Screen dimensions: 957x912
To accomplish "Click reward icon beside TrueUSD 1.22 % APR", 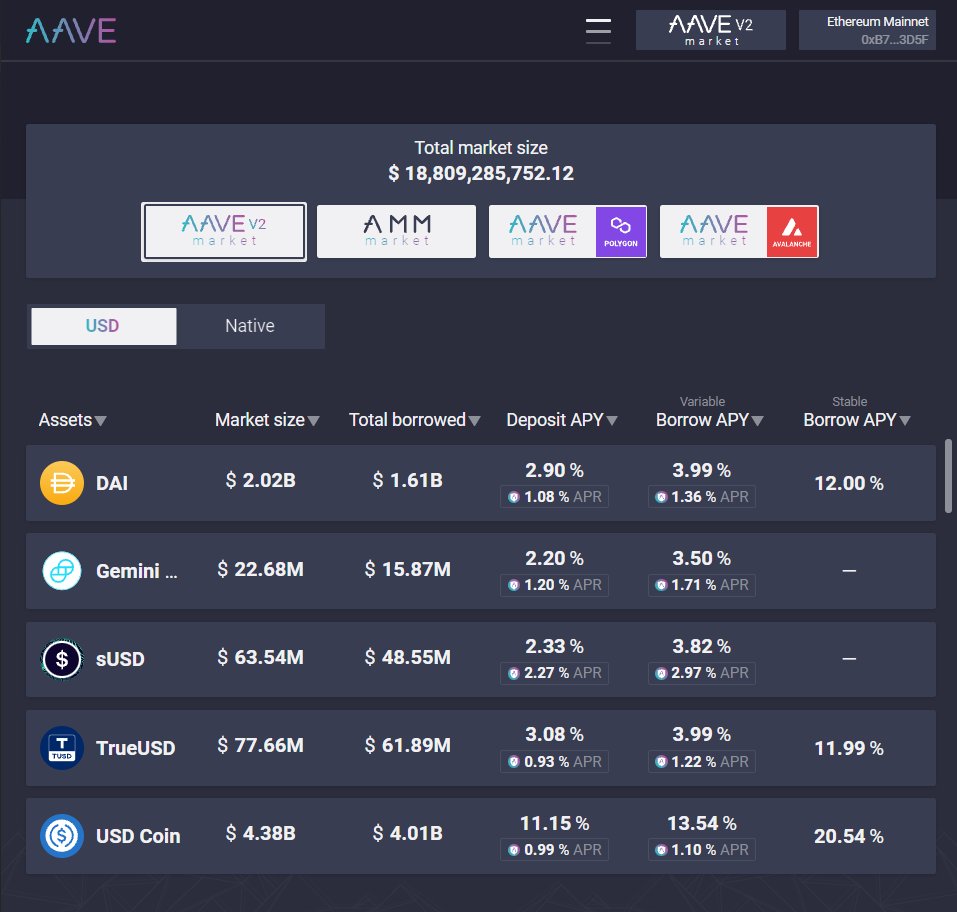I will [x=661, y=761].
